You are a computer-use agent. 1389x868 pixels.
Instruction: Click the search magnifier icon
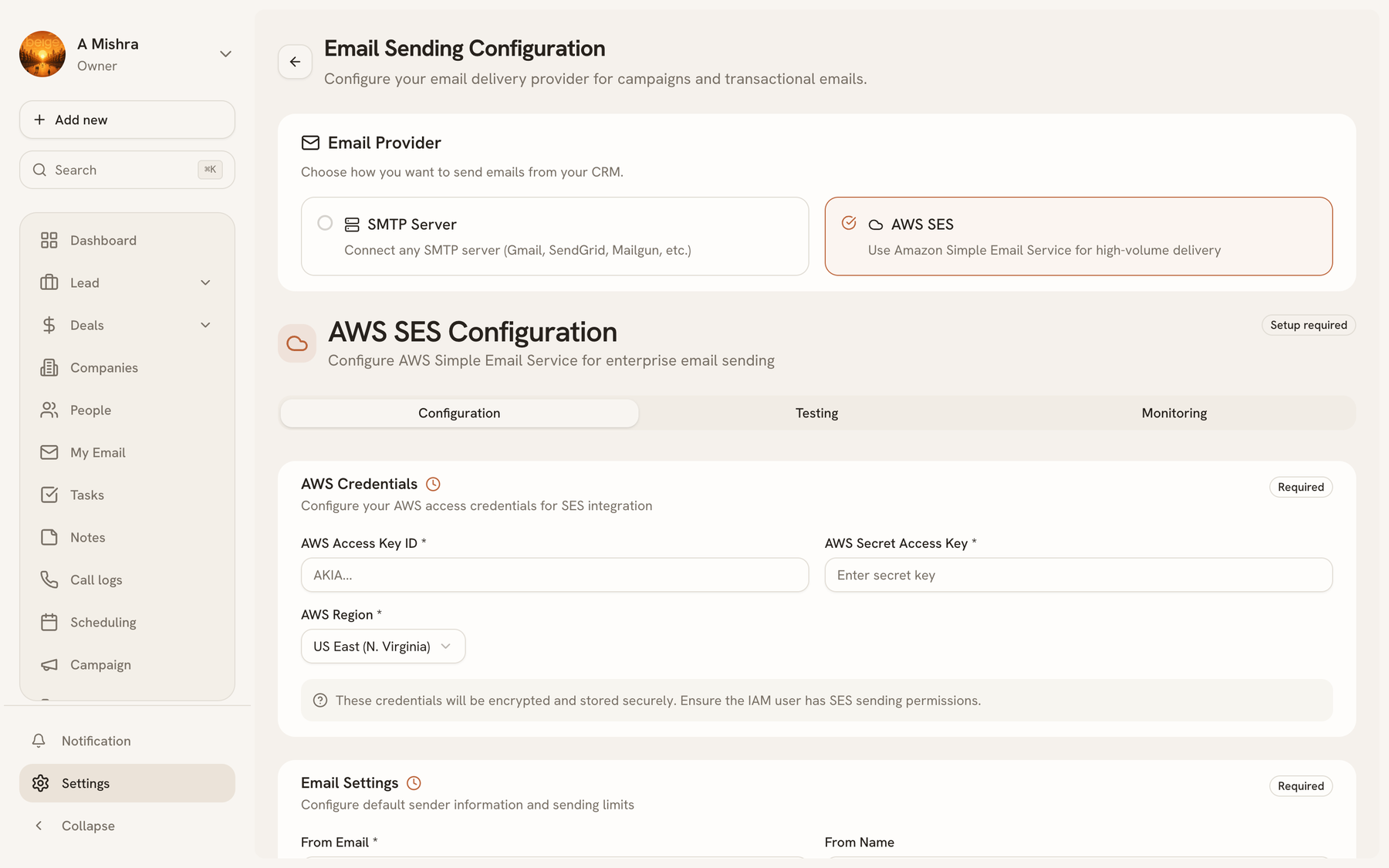click(x=39, y=170)
